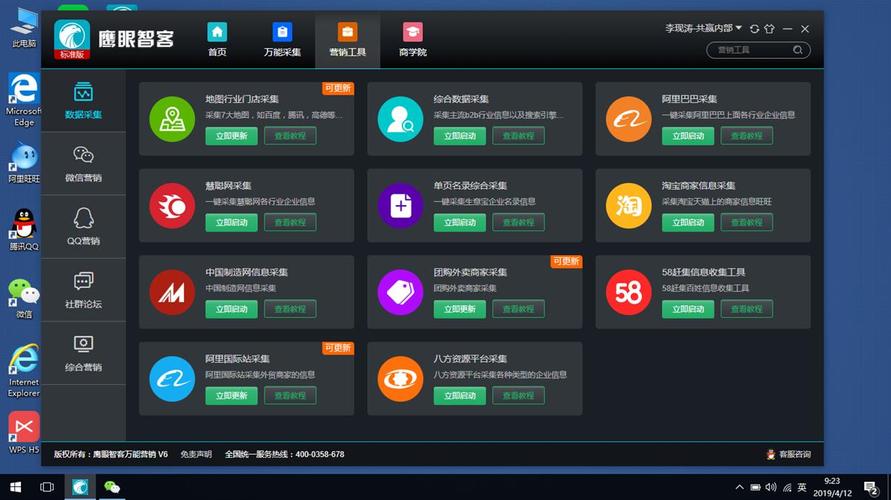Click the search magnifier icon
The width and height of the screenshot is (891, 500).
click(798, 50)
